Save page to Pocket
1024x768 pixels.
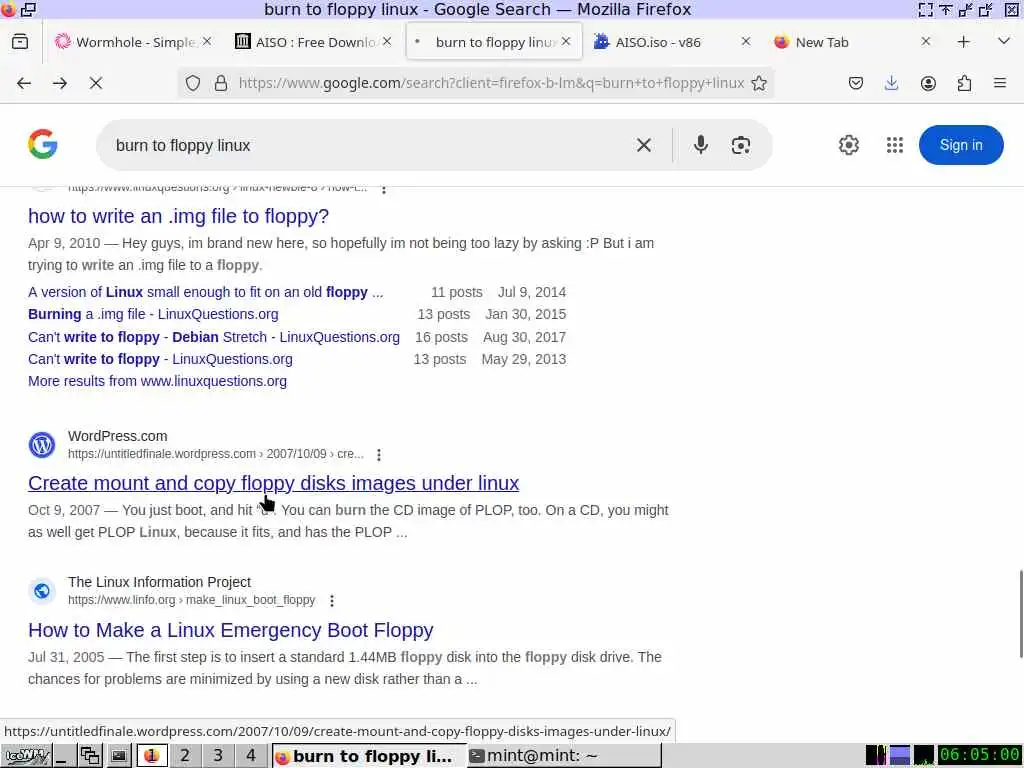coord(856,83)
